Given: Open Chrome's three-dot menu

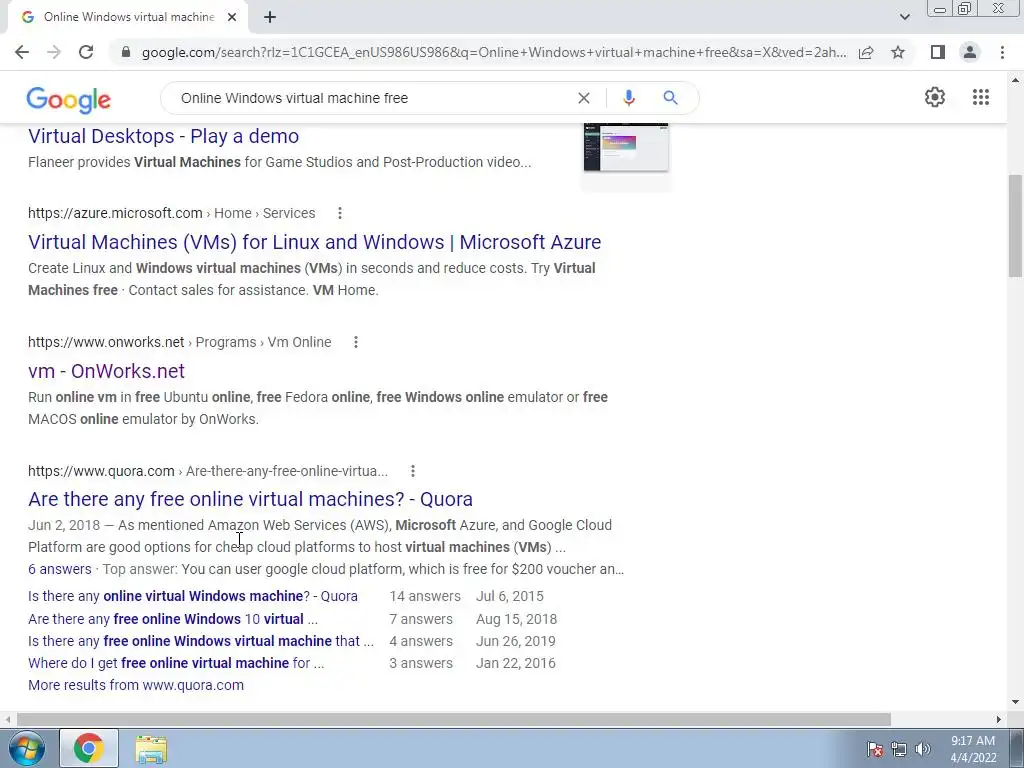Looking at the screenshot, I should click(x=1002, y=52).
